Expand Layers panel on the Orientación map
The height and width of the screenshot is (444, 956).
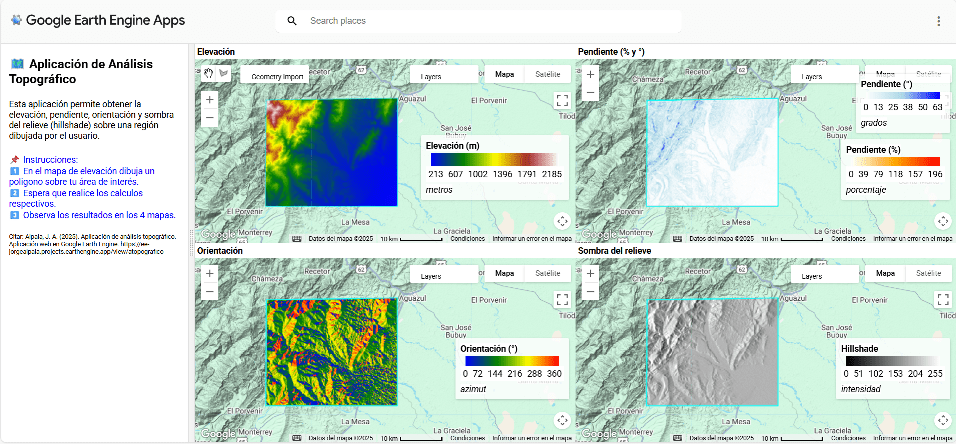click(x=431, y=274)
